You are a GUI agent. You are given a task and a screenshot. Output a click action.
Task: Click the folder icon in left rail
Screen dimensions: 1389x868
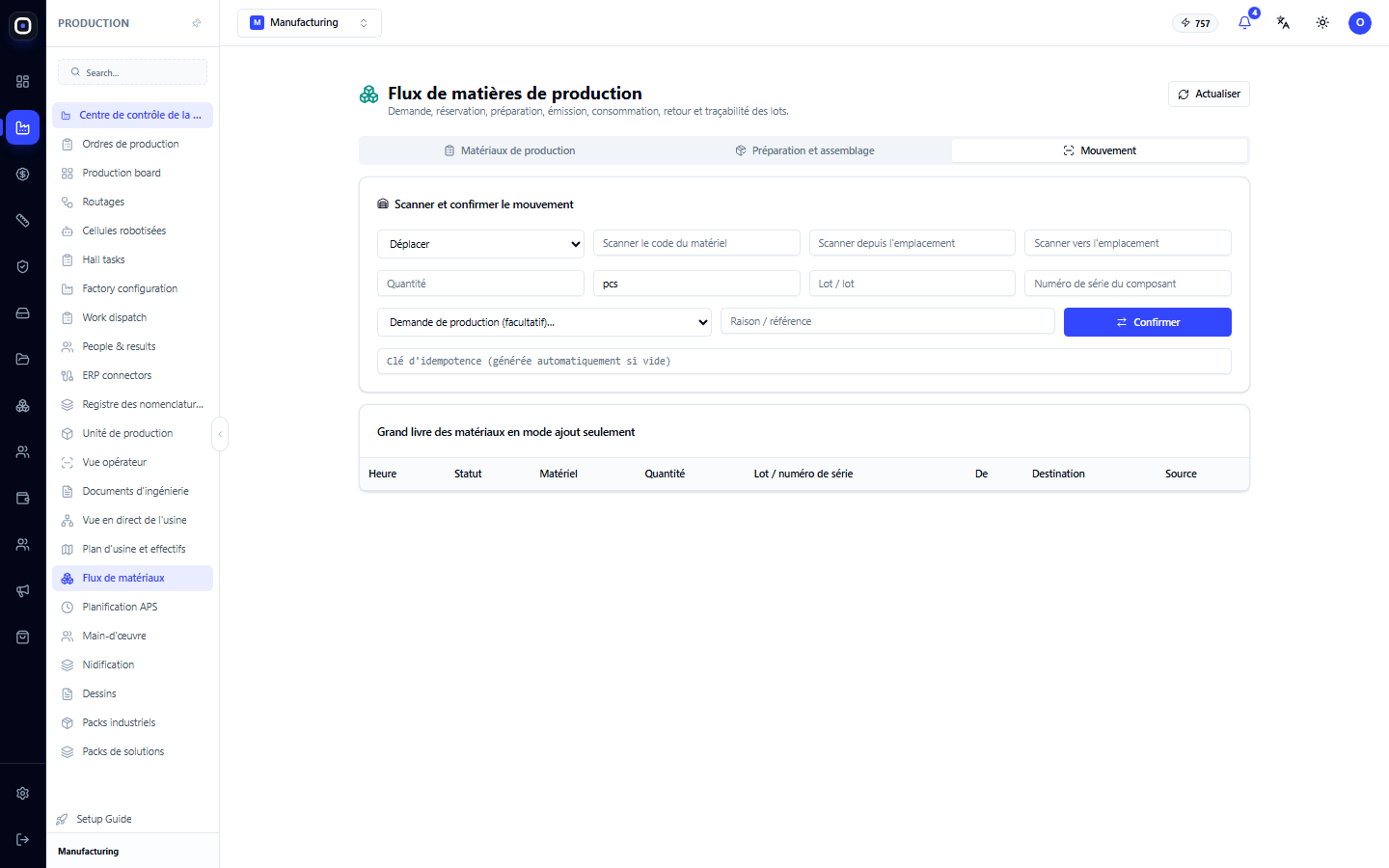[23, 360]
